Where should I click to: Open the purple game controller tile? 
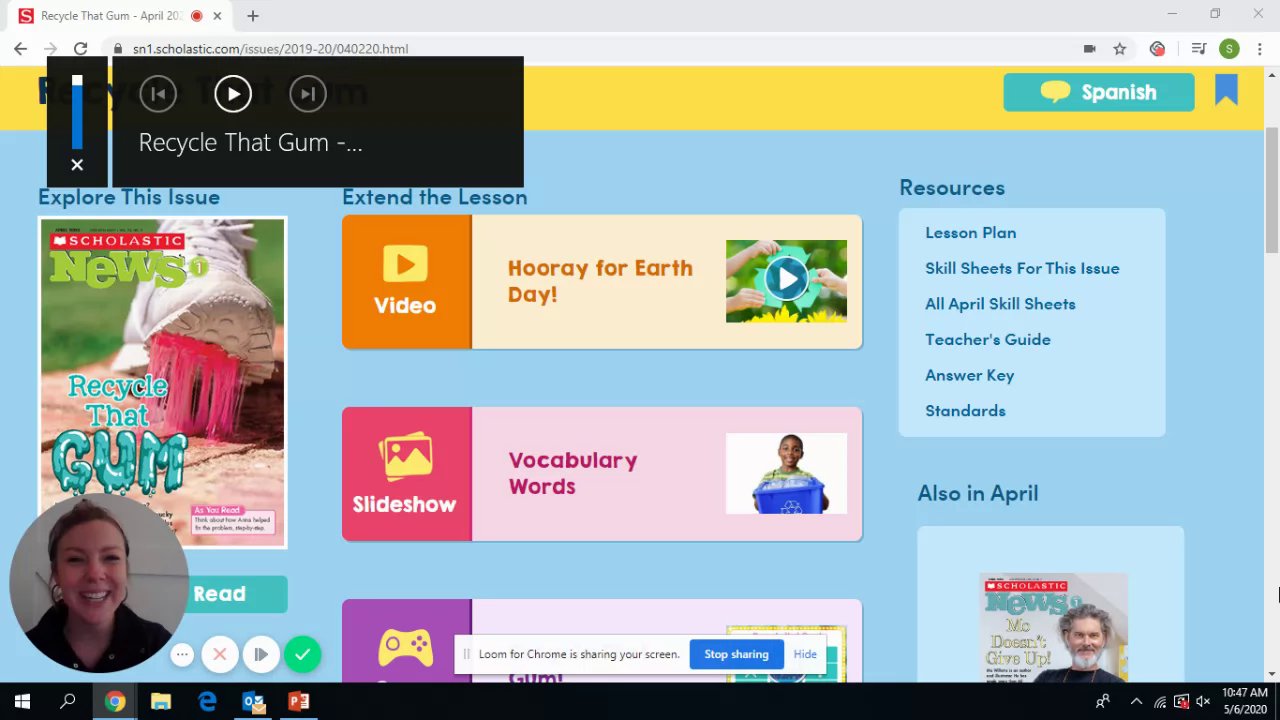click(x=406, y=641)
